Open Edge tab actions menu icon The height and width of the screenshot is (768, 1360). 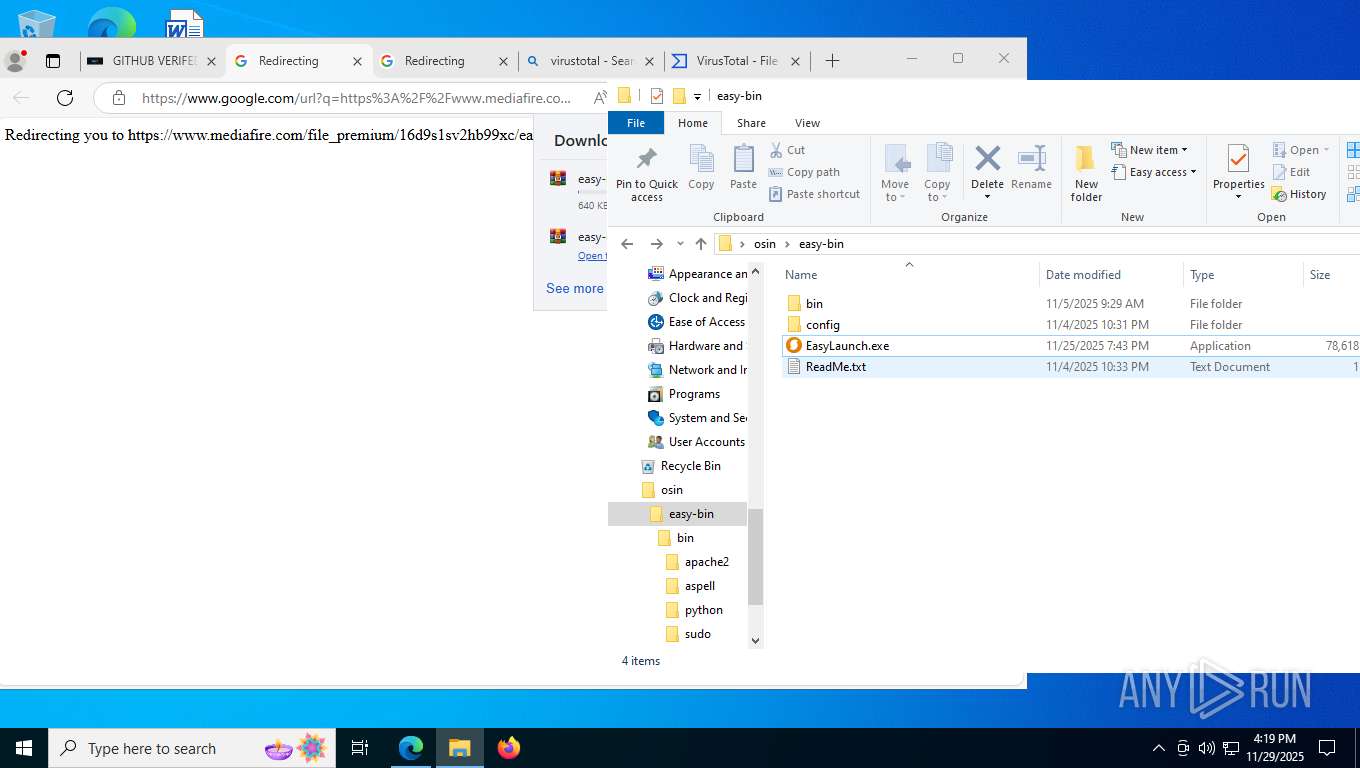pos(53,61)
